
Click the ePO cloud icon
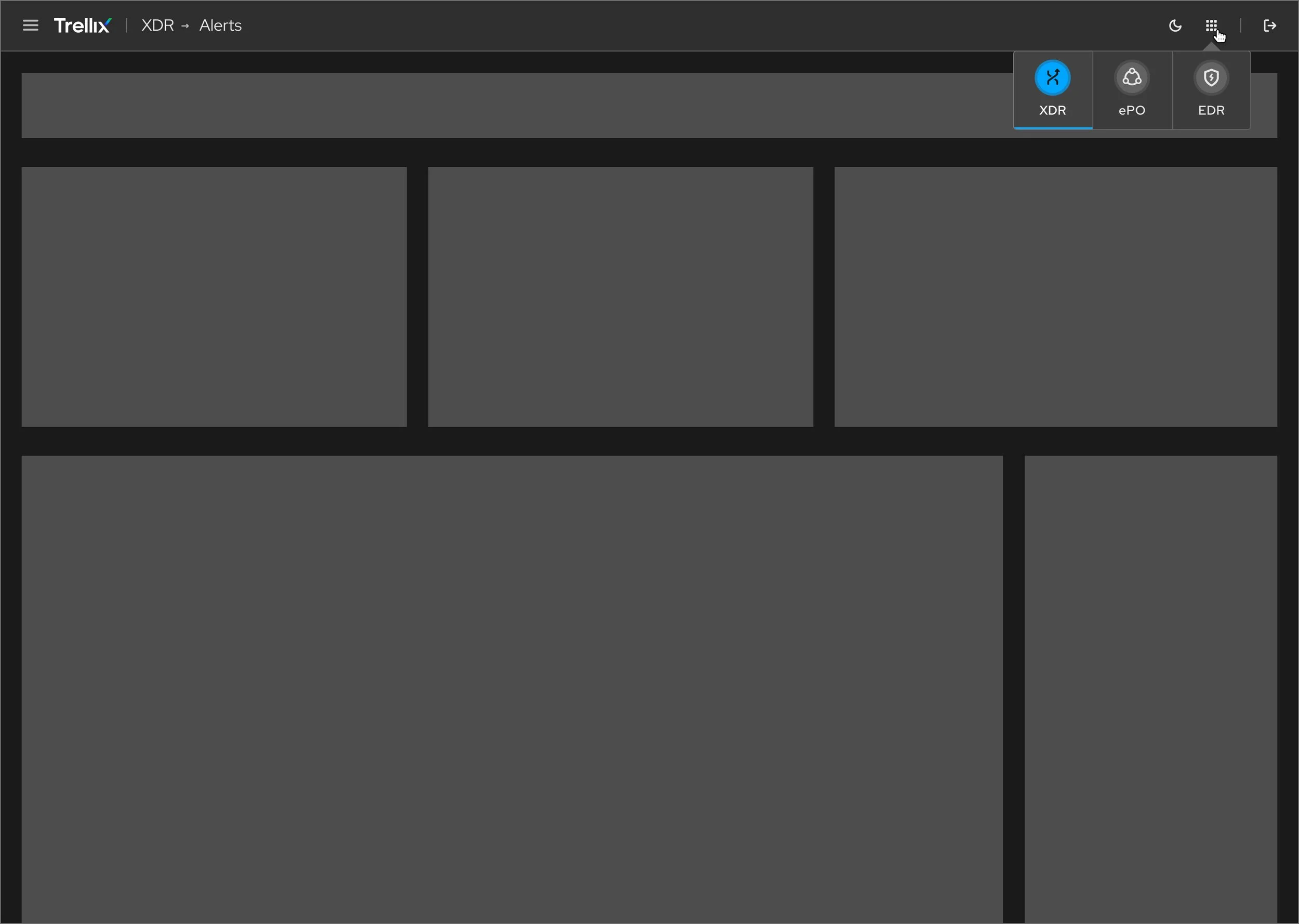pos(1131,77)
